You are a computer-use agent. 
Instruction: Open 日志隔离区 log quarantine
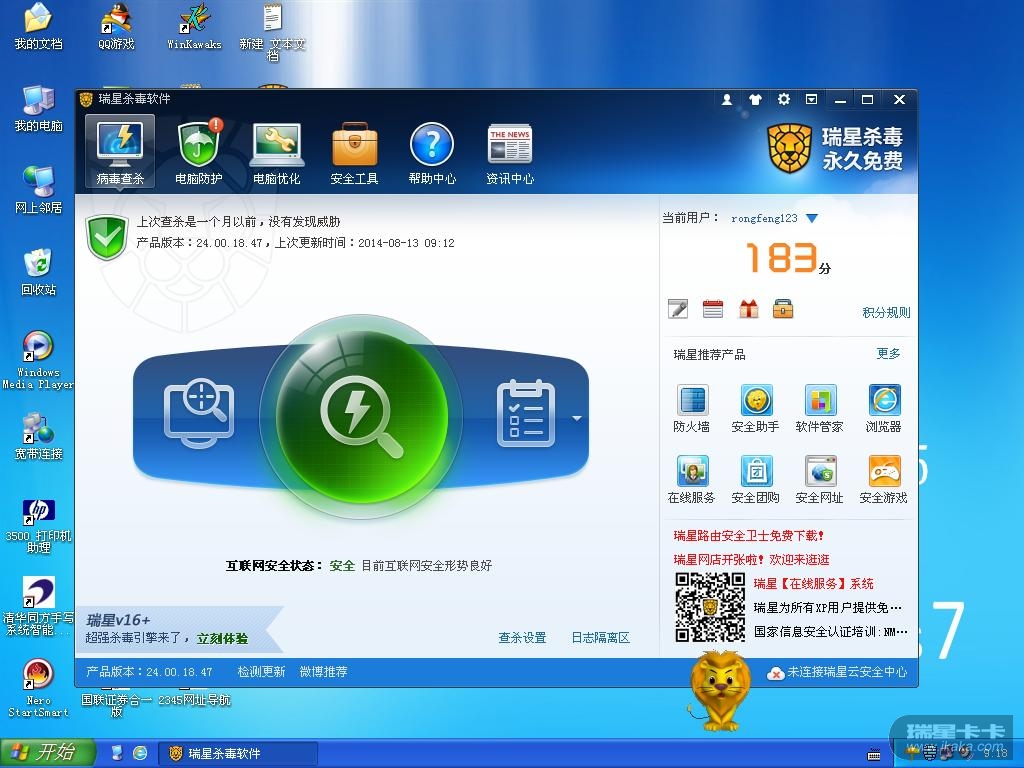[601, 638]
